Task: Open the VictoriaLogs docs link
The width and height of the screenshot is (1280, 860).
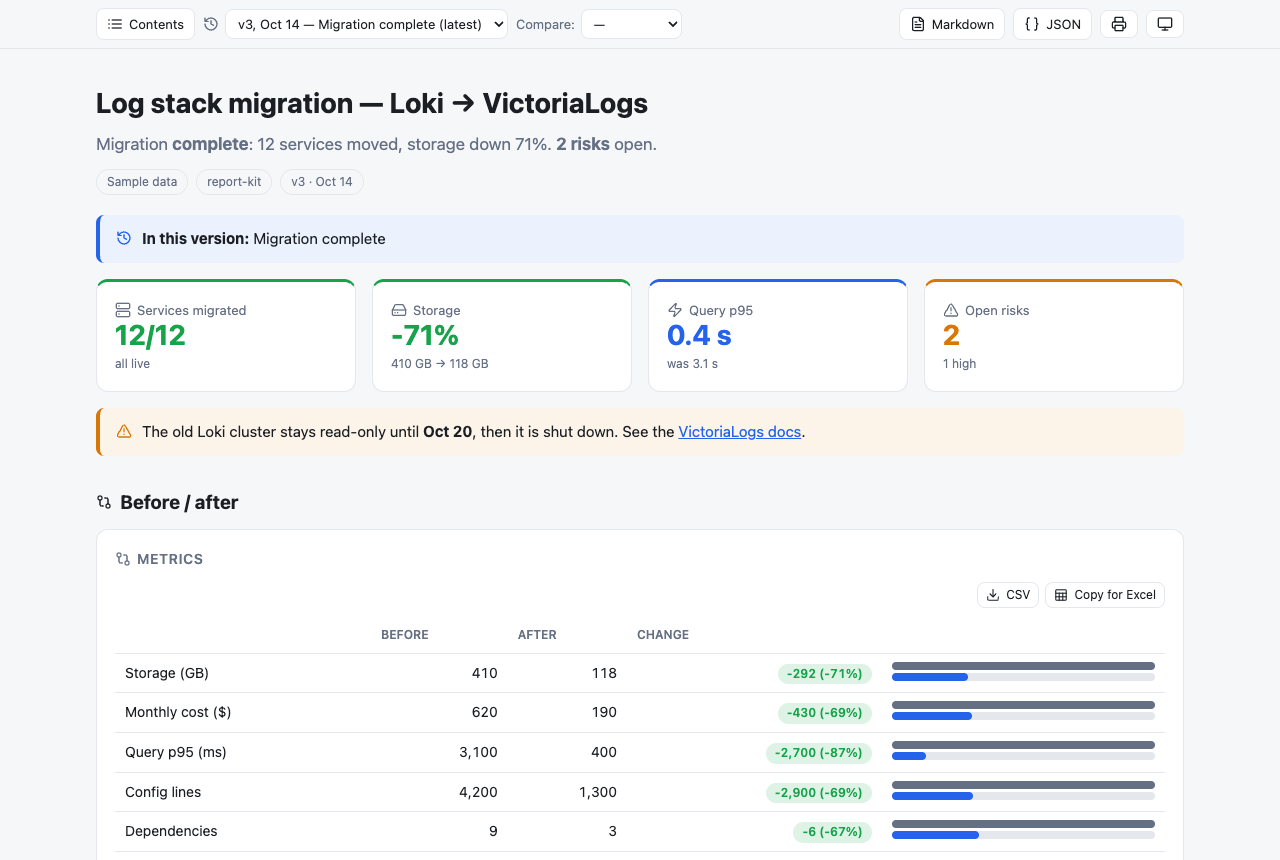Action: (x=740, y=432)
